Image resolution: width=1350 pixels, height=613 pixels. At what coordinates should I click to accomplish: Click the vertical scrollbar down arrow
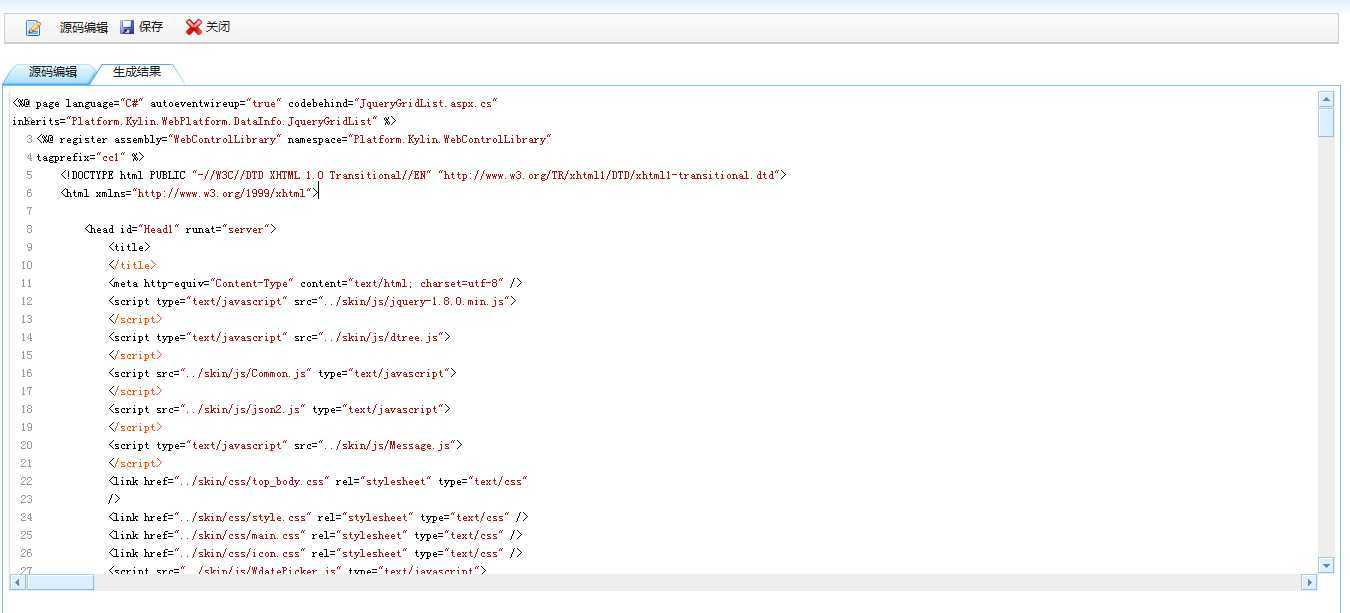click(1326, 565)
